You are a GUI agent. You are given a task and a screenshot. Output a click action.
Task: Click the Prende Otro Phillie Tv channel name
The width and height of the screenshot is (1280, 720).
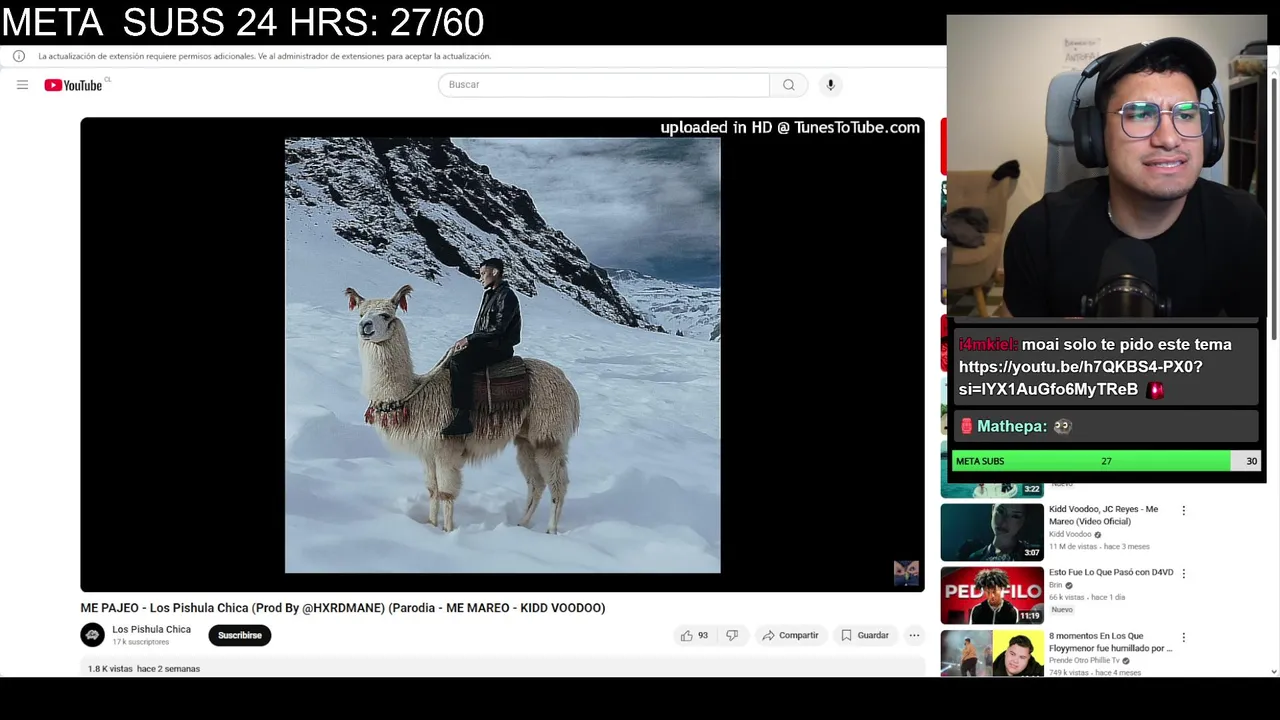click(1084, 660)
